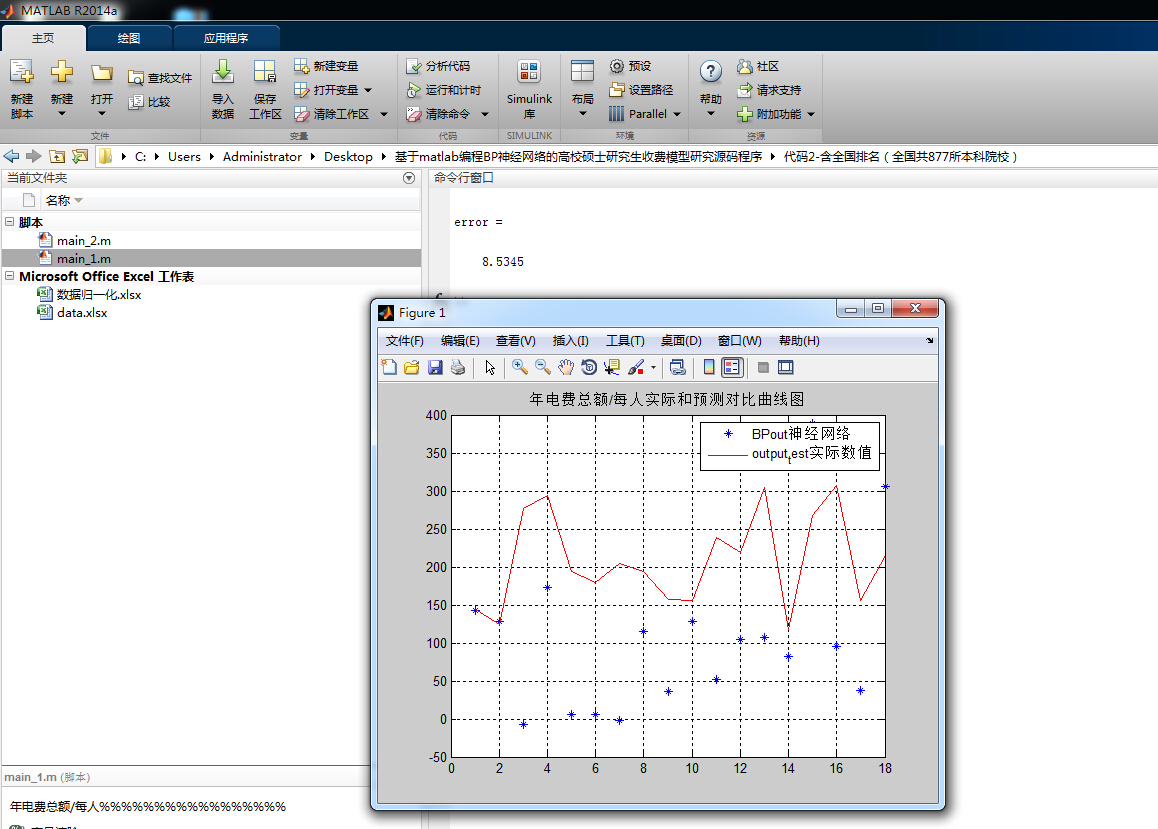Click the Show Plot Tools icon
Viewport: 1158px width, 829px height.
pyautogui.click(x=786, y=367)
